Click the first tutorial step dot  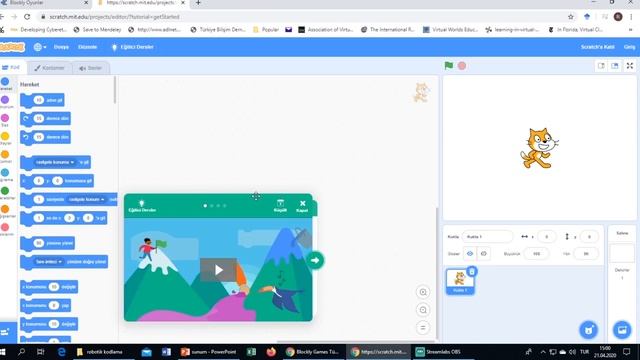pyautogui.click(x=205, y=206)
